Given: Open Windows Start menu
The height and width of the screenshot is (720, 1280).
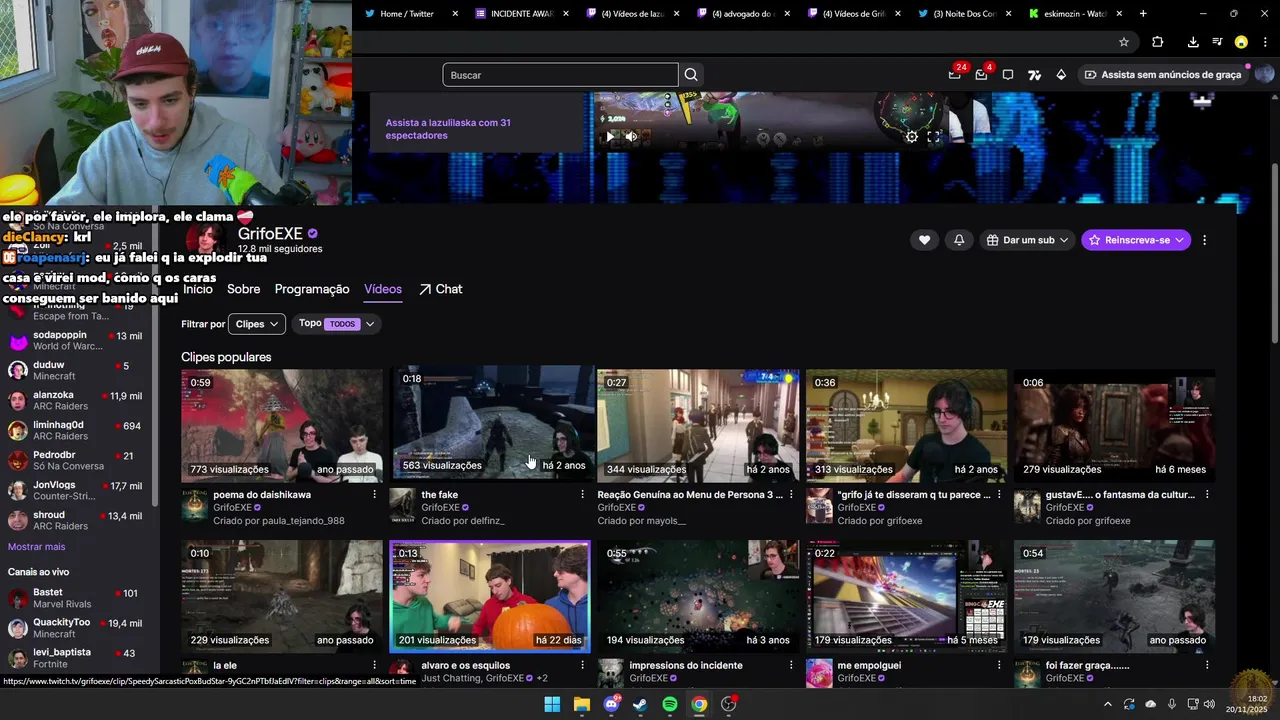Looking at the screenshot, I should click(552, 704).
